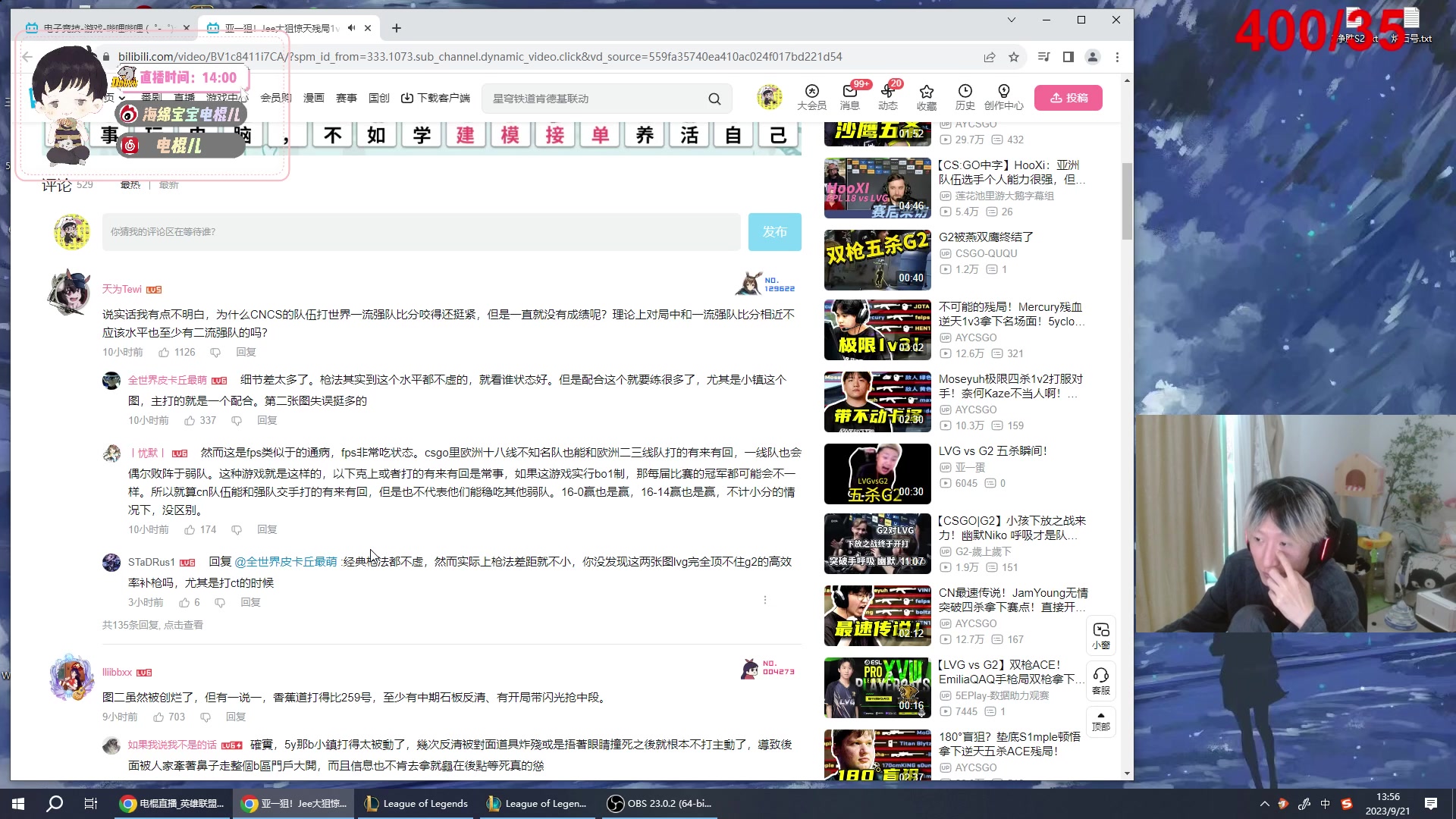Click the page vertical scrollbar thumb
This screenshot has width=1456, height=819.
pos(1127,201)
